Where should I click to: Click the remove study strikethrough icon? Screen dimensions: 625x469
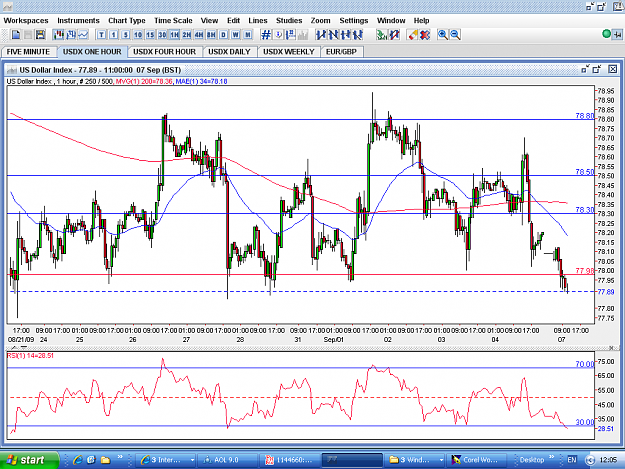394,35
